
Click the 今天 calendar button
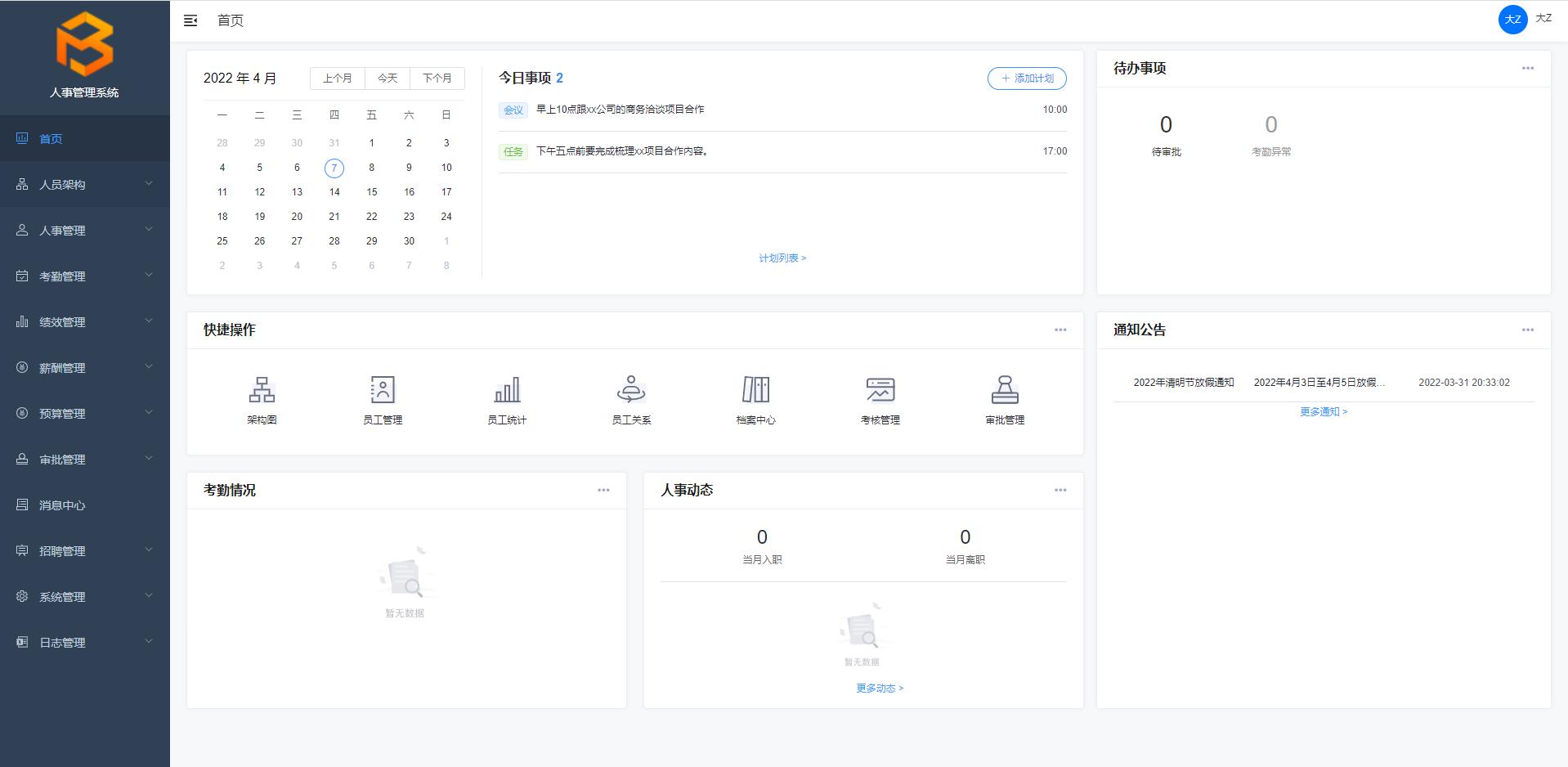(387, 78)
